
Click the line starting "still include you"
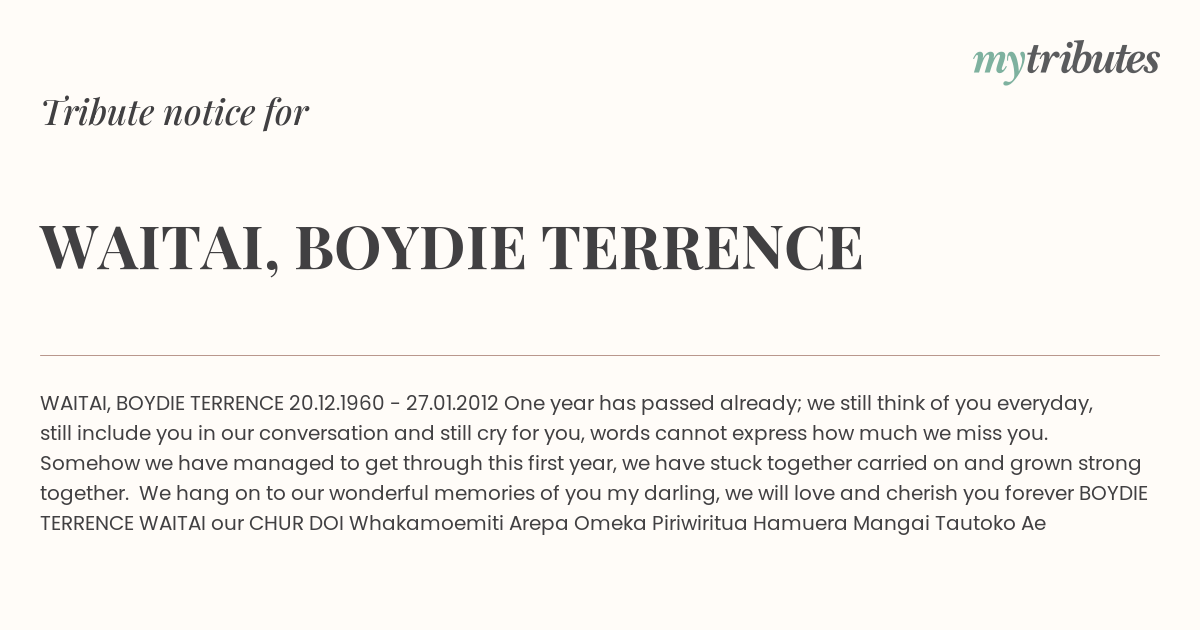544,434
